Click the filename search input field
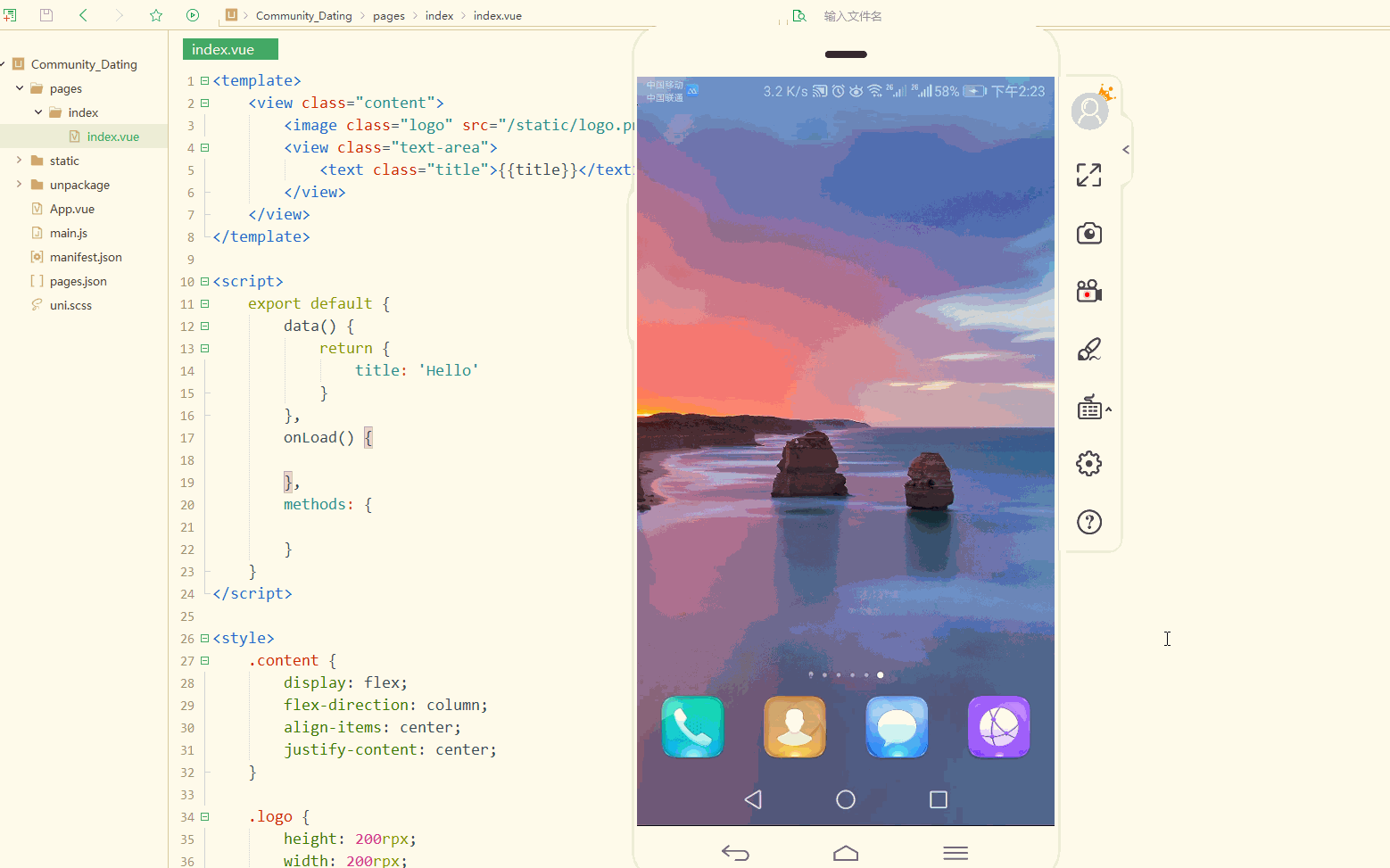1390x868 pixels. (x=853, y=15)
